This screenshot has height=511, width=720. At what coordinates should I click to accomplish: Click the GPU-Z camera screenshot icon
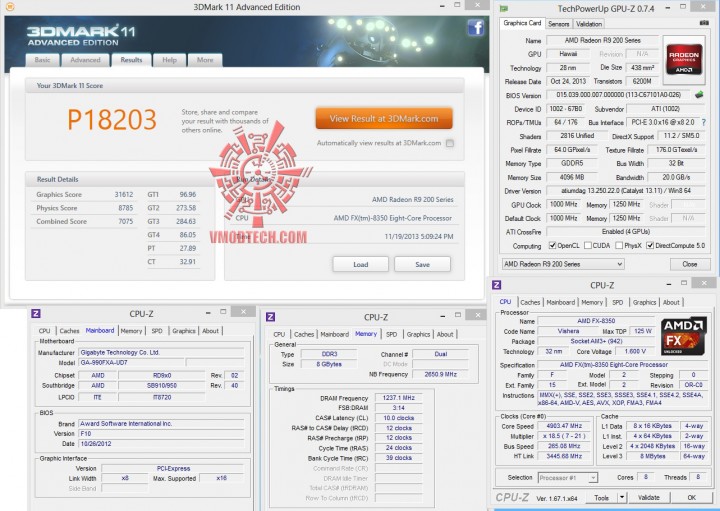click(703, 22)
